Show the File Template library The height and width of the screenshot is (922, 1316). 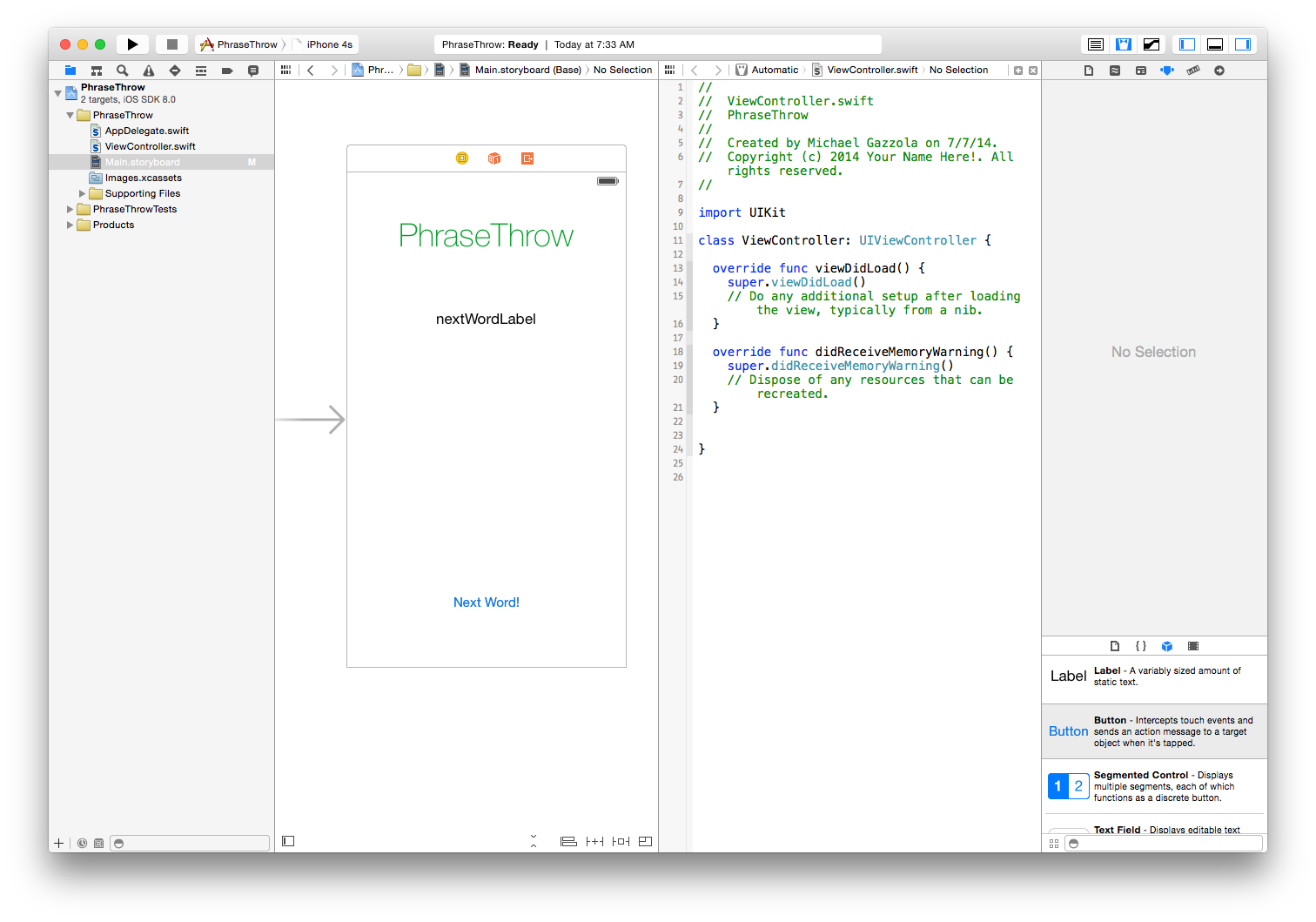pos(1115,646)
